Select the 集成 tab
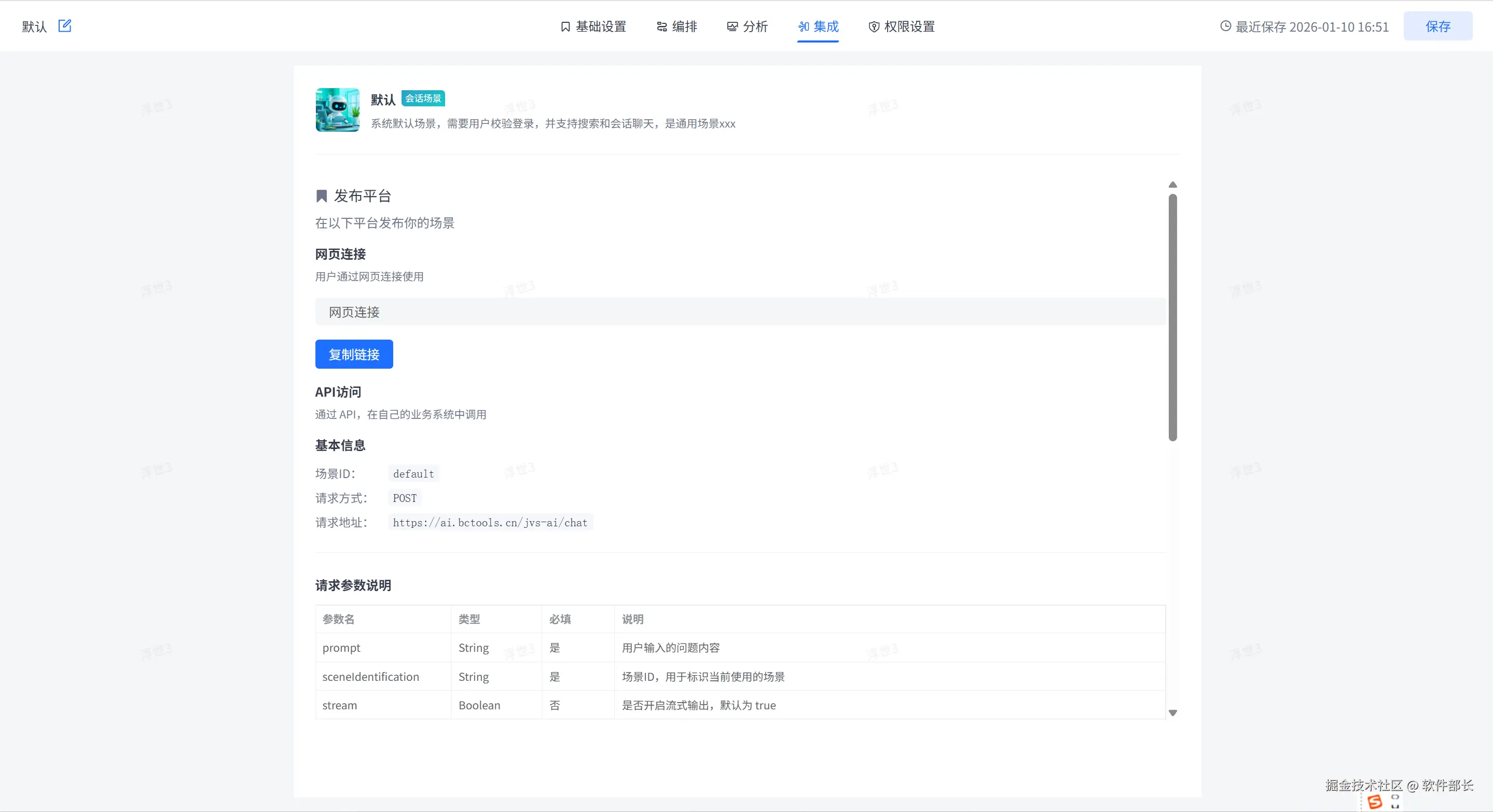Screen dimensions: 1493x812 tap(818, 26)
